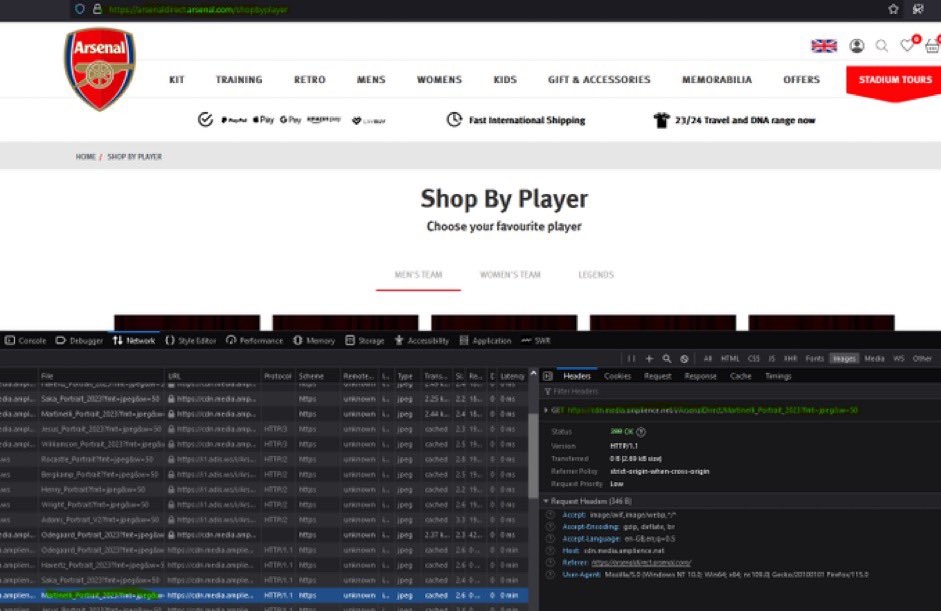Open the Referer URL link
Screen dimensions: 941x611
point(641,562)
